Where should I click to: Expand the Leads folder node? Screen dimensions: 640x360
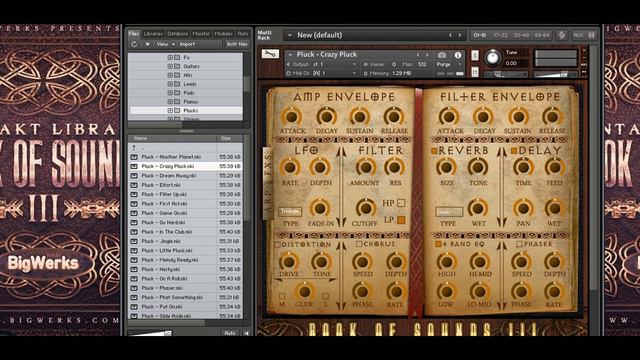[x=170, y=84]
